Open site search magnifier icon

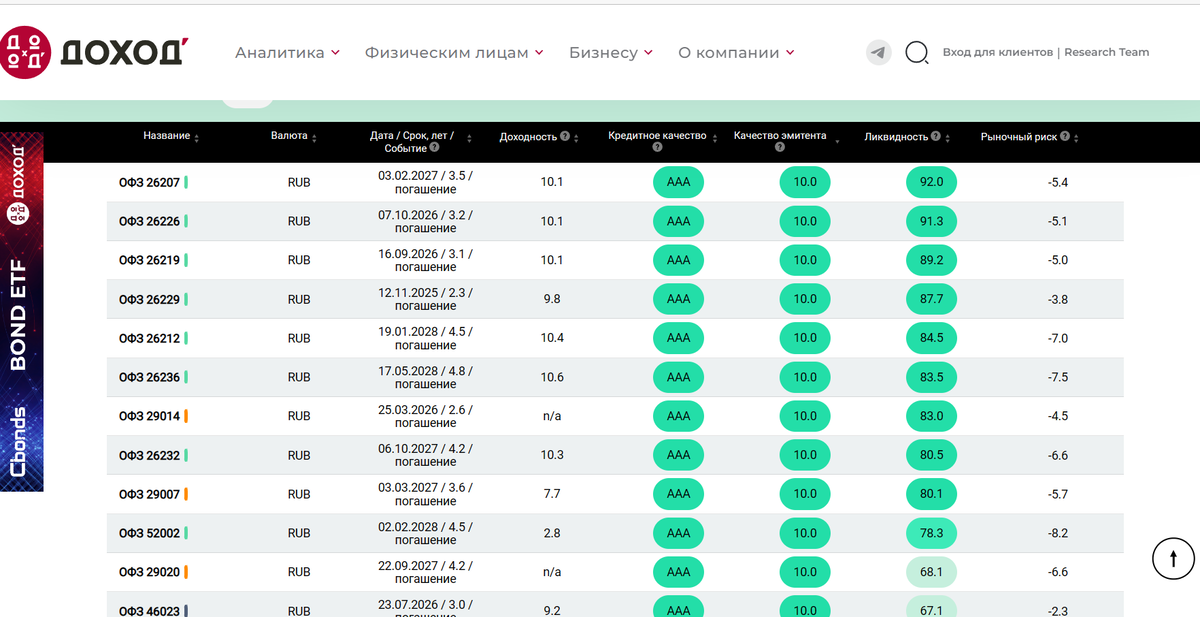[x=917, y=52]
